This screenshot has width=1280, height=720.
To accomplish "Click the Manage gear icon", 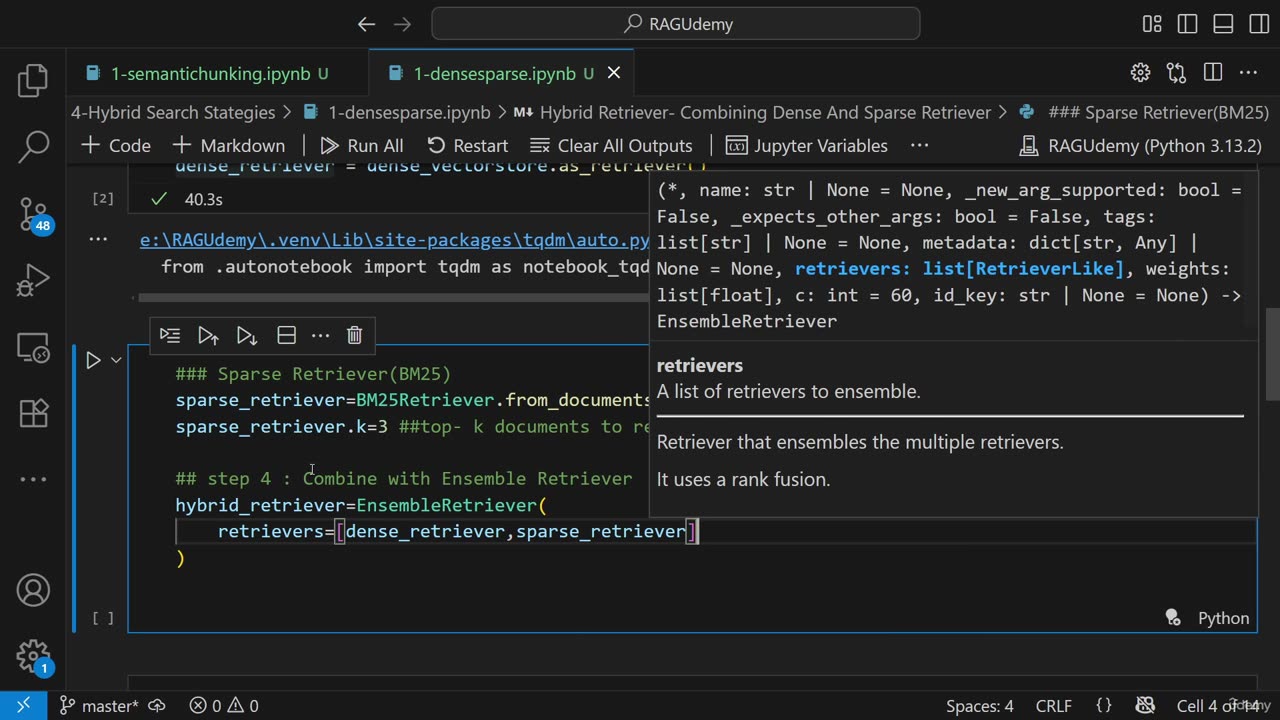I will (33, 656).
